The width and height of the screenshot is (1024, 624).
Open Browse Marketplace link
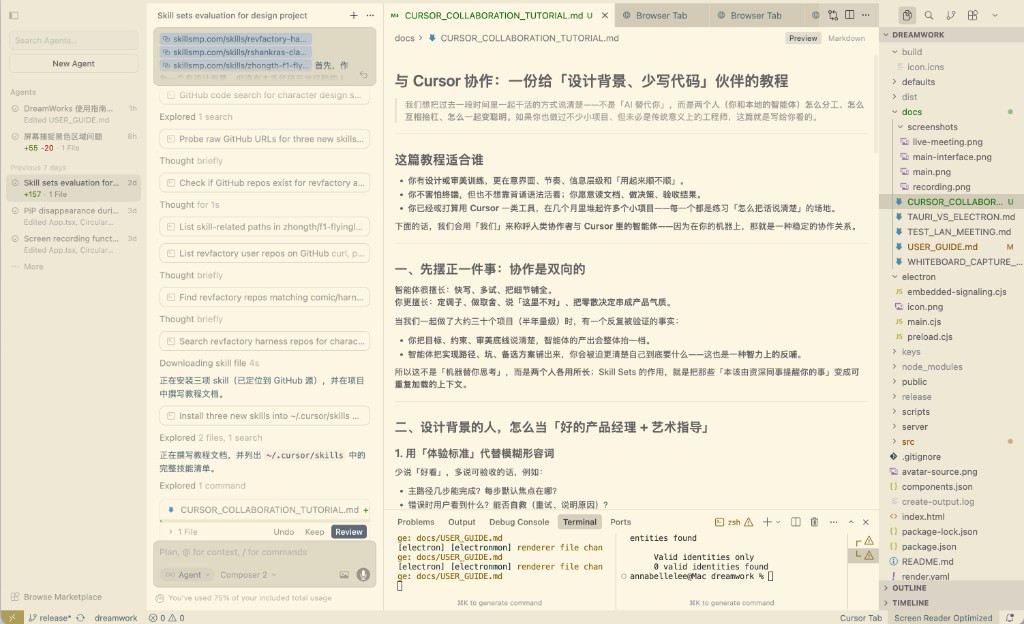(57, 597)
